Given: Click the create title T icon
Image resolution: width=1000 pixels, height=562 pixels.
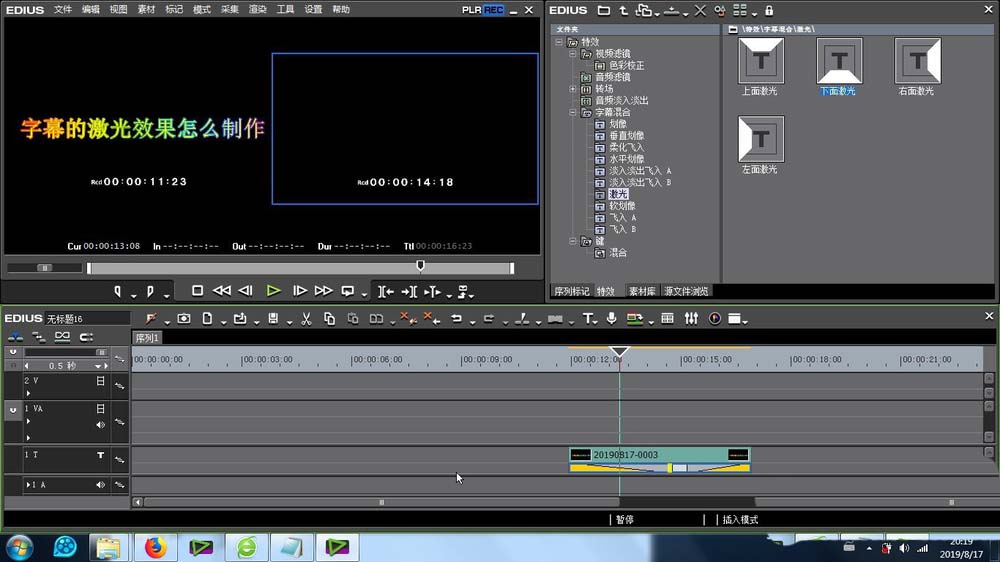Looking at the screenshot, I should pyautogui.click(x=587, y=318).
